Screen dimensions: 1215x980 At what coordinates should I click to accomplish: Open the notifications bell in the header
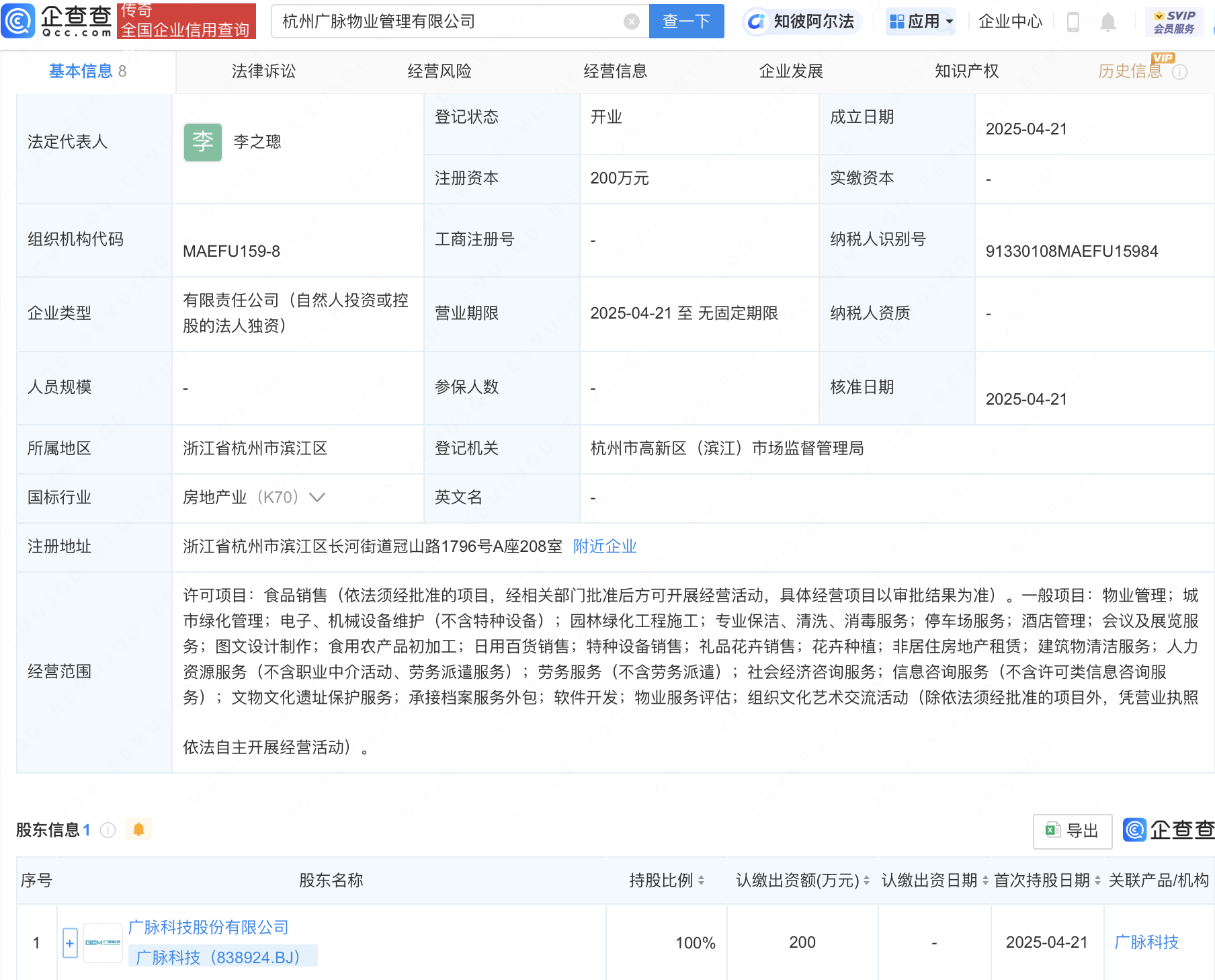[1107, 22]
